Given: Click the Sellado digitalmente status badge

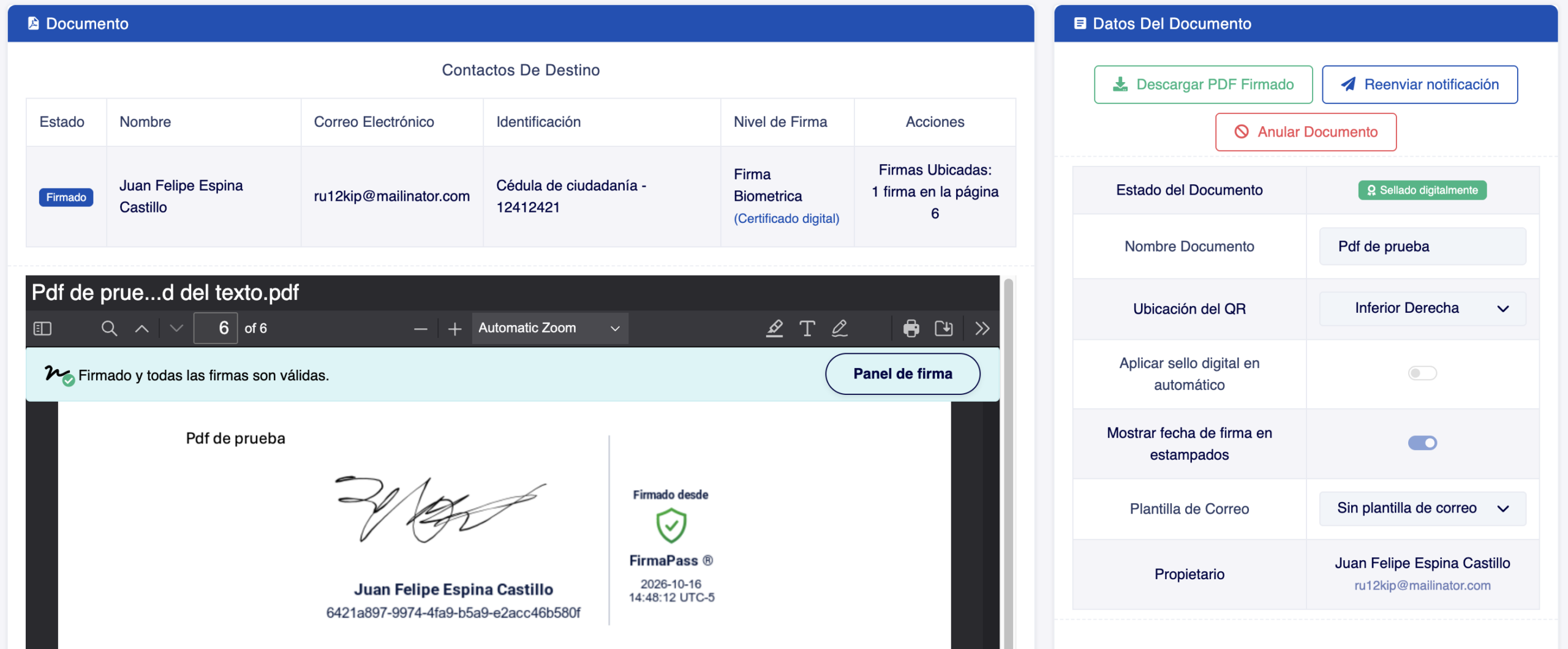Looking at the screenshot, I should (x=1422, y=190).
